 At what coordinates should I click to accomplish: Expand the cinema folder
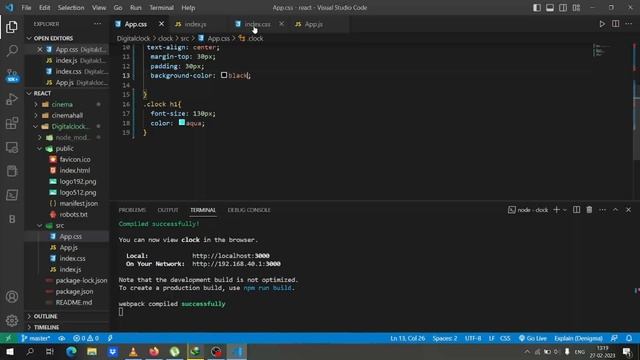[x=36, y=104]
